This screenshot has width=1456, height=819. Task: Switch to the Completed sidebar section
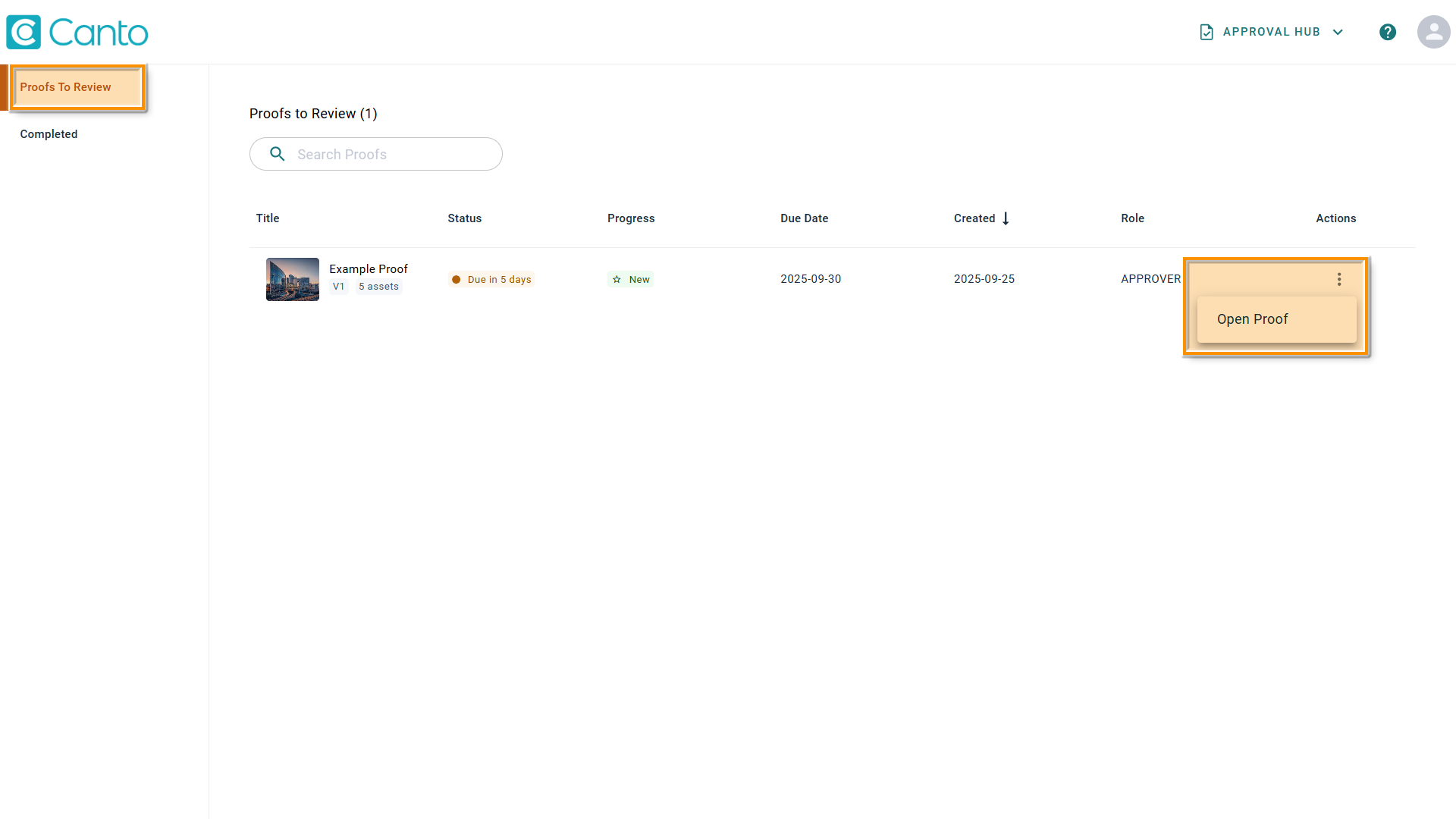coord(49,134)
